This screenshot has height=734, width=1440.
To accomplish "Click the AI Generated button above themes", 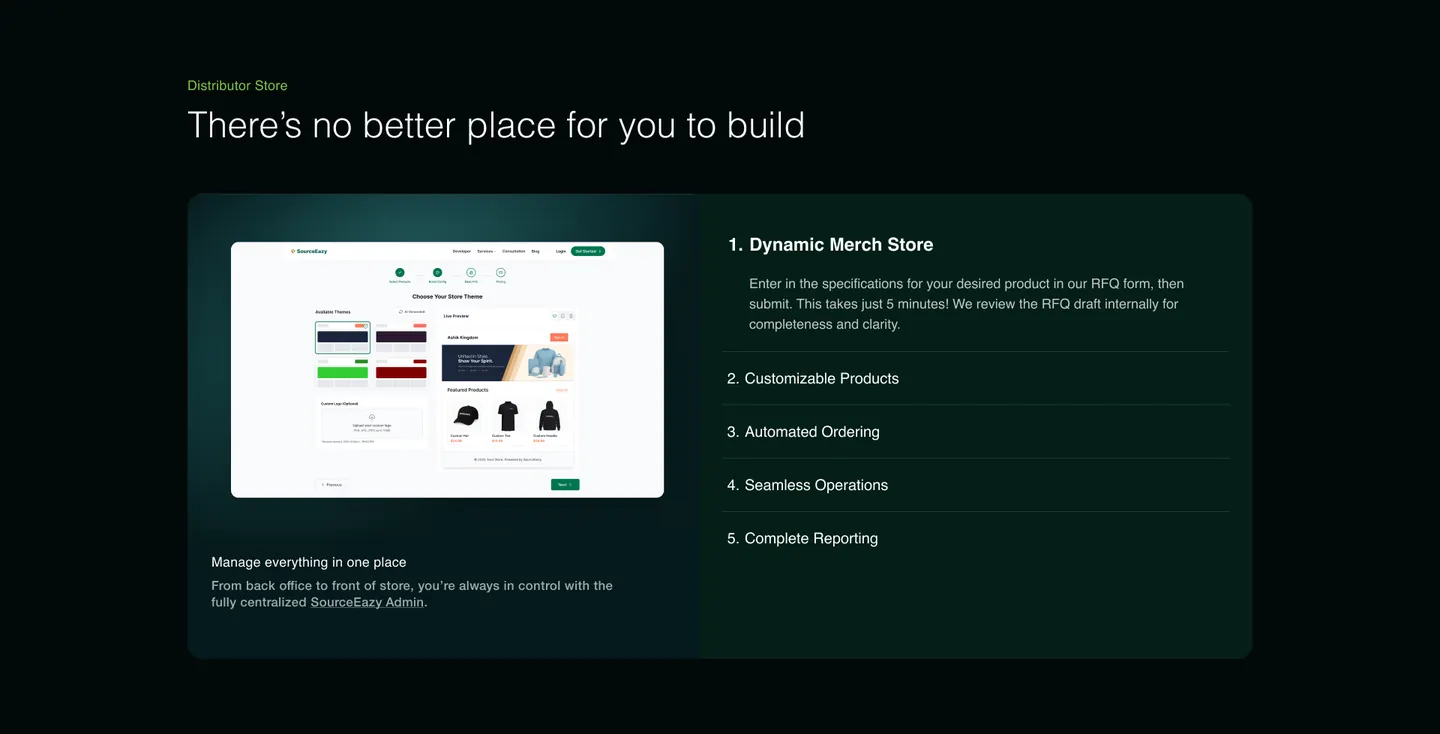I will point(412,312).
